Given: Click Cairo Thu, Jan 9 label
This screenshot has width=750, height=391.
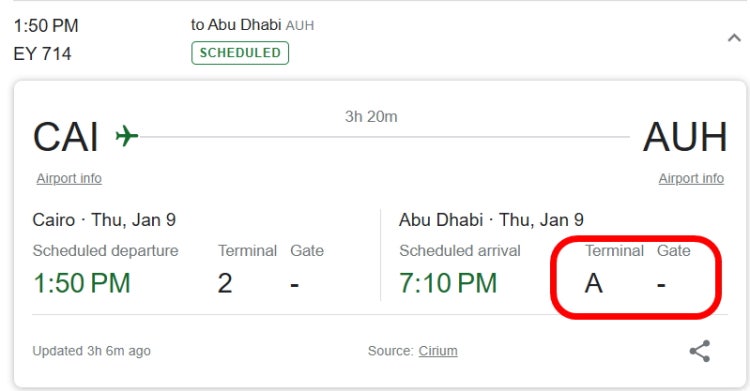Looking at the screenshot, I should tap(104, 220).
